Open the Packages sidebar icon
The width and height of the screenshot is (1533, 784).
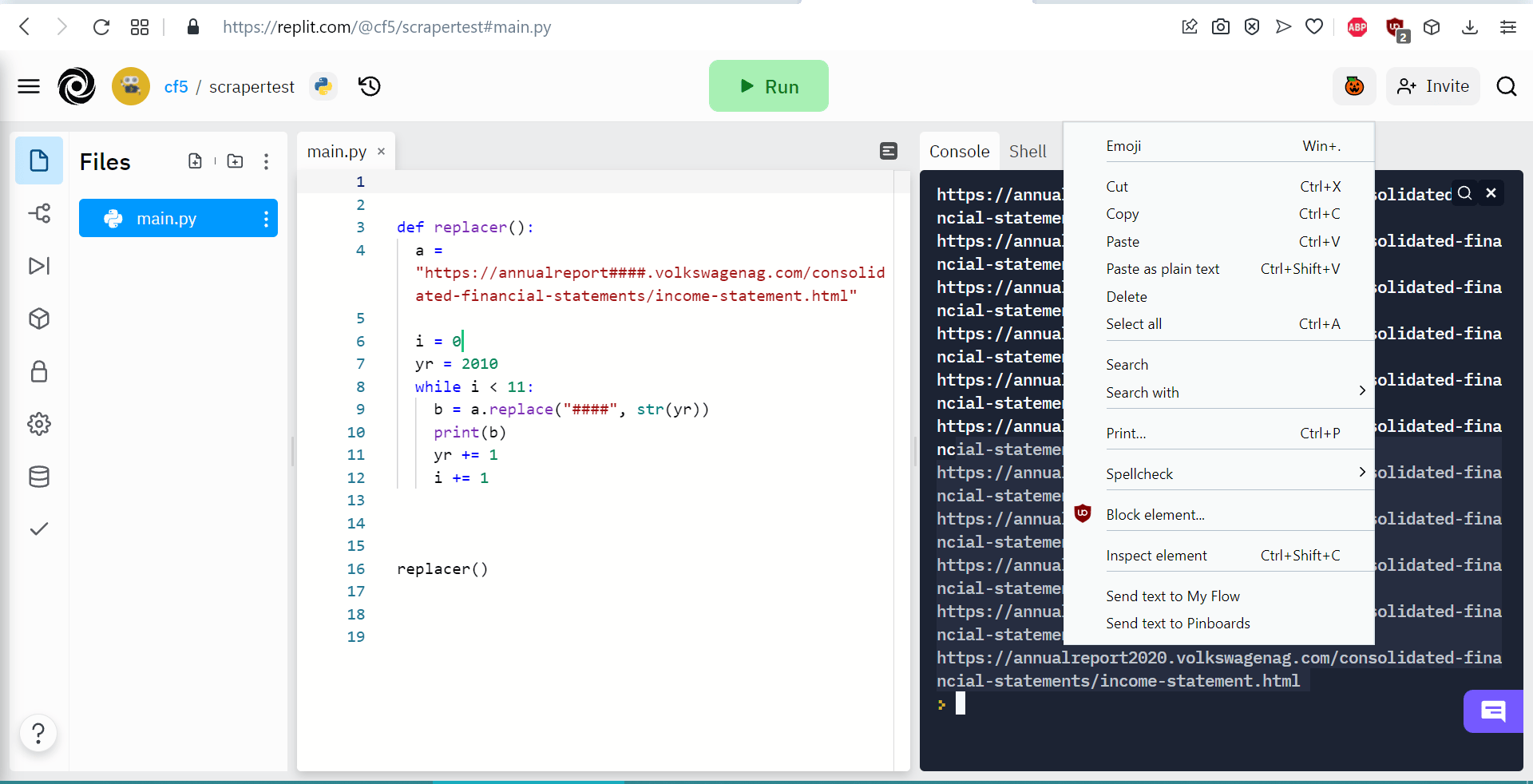(x=39, y=319)
